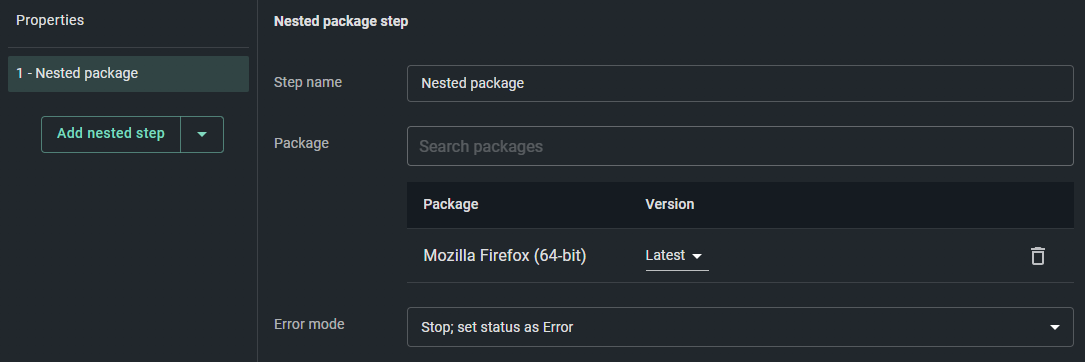Select the Mozilla Firefox (64-bit) row

coord(740,256)
